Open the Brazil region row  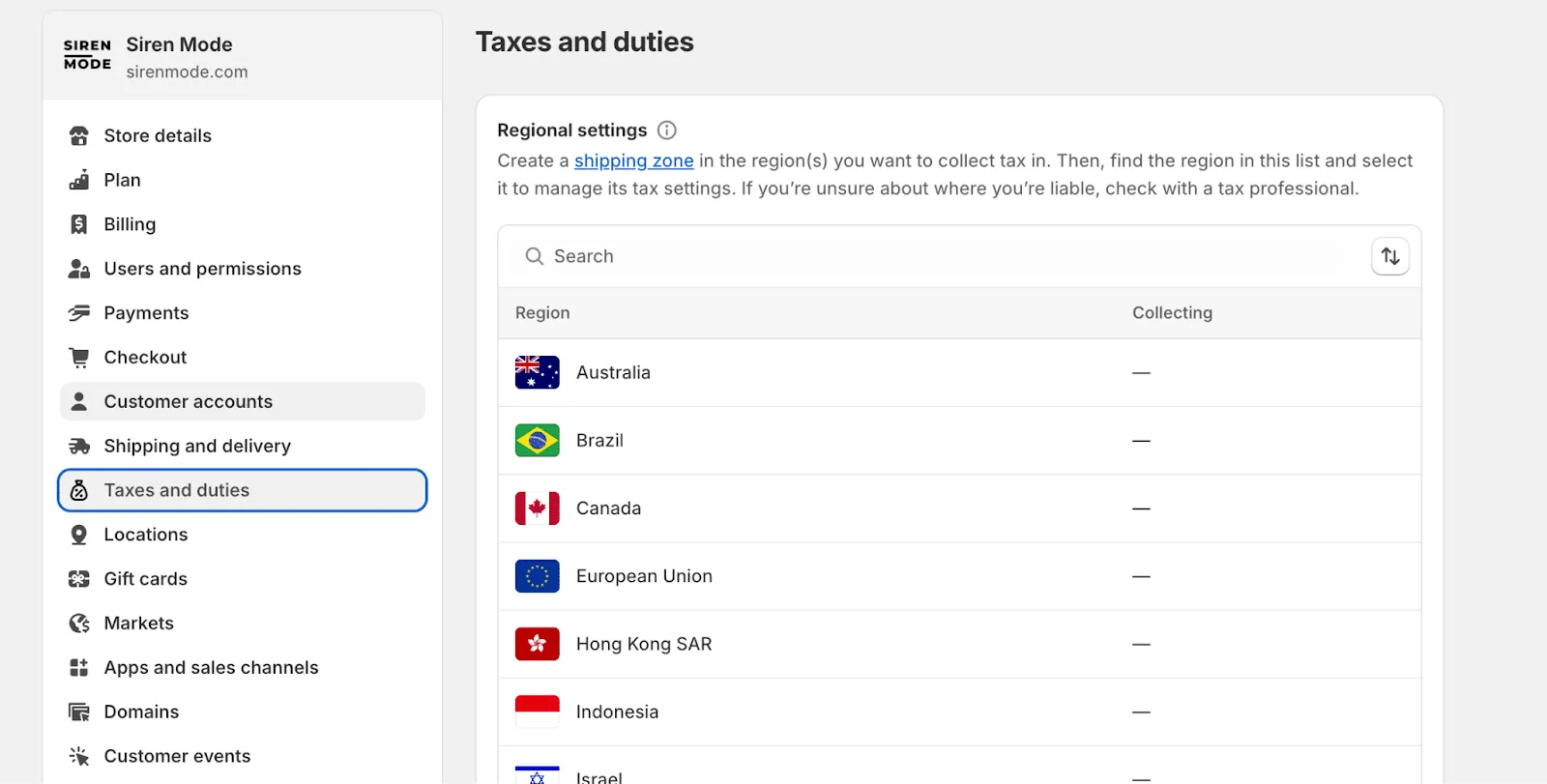(959, 441)
